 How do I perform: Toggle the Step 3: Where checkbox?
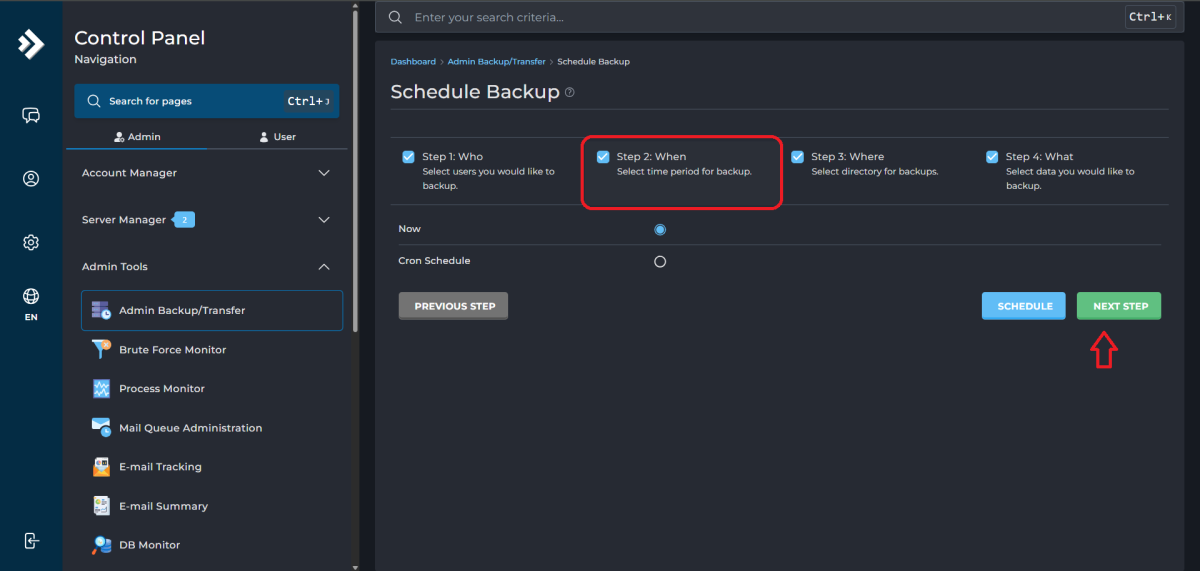(x=797, y=157)
